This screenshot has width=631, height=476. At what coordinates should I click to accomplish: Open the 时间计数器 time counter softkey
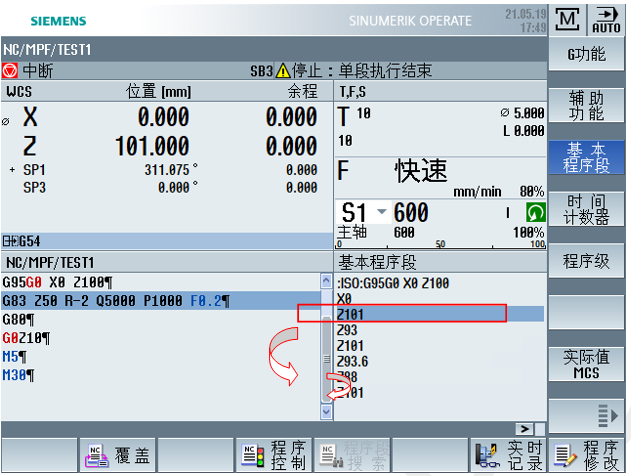(x=586, y=209)
